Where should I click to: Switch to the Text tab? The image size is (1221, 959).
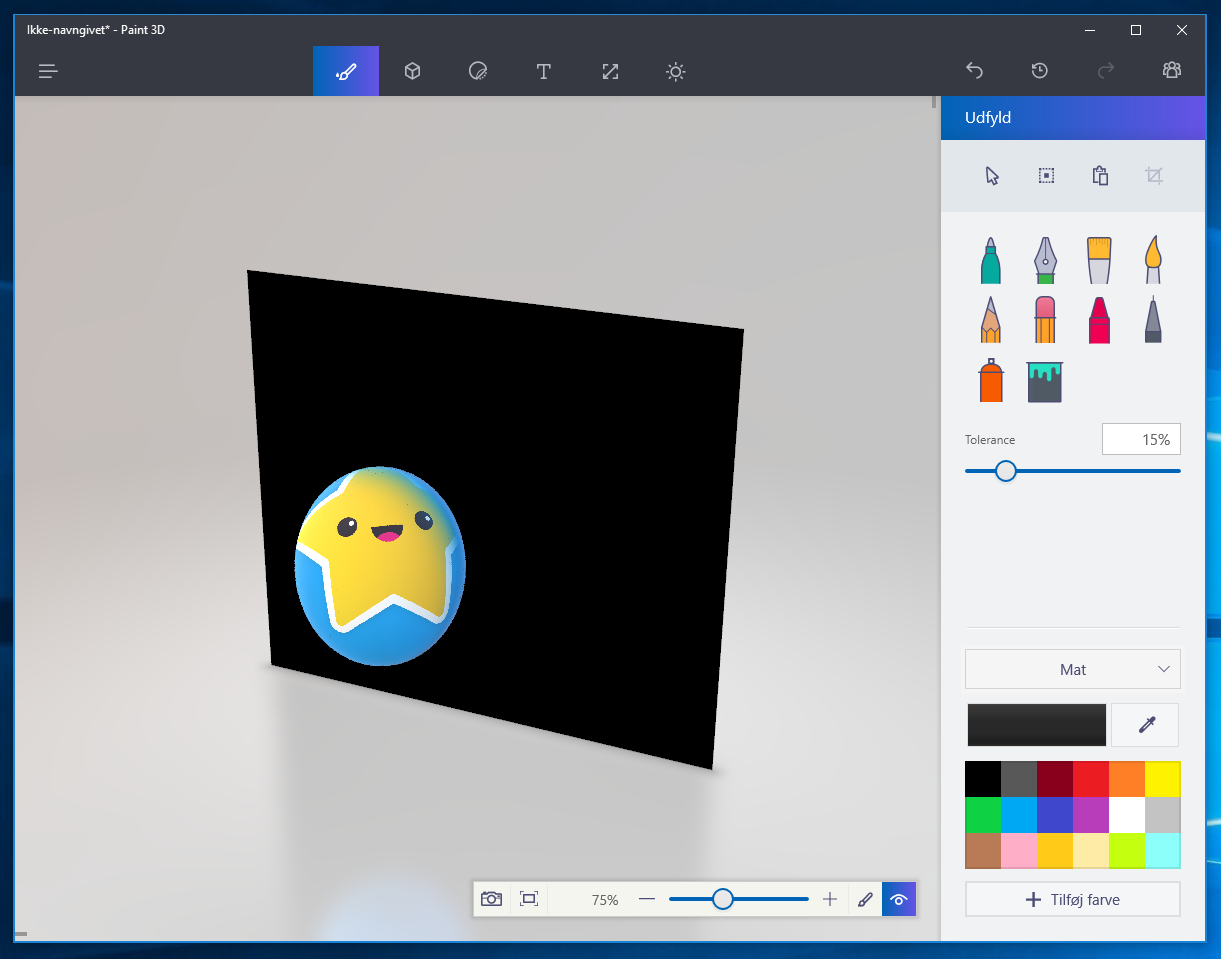pos(544,71)
